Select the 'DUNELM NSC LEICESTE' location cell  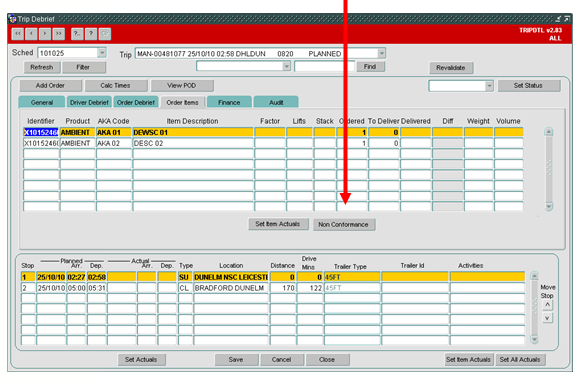point(231,277)
